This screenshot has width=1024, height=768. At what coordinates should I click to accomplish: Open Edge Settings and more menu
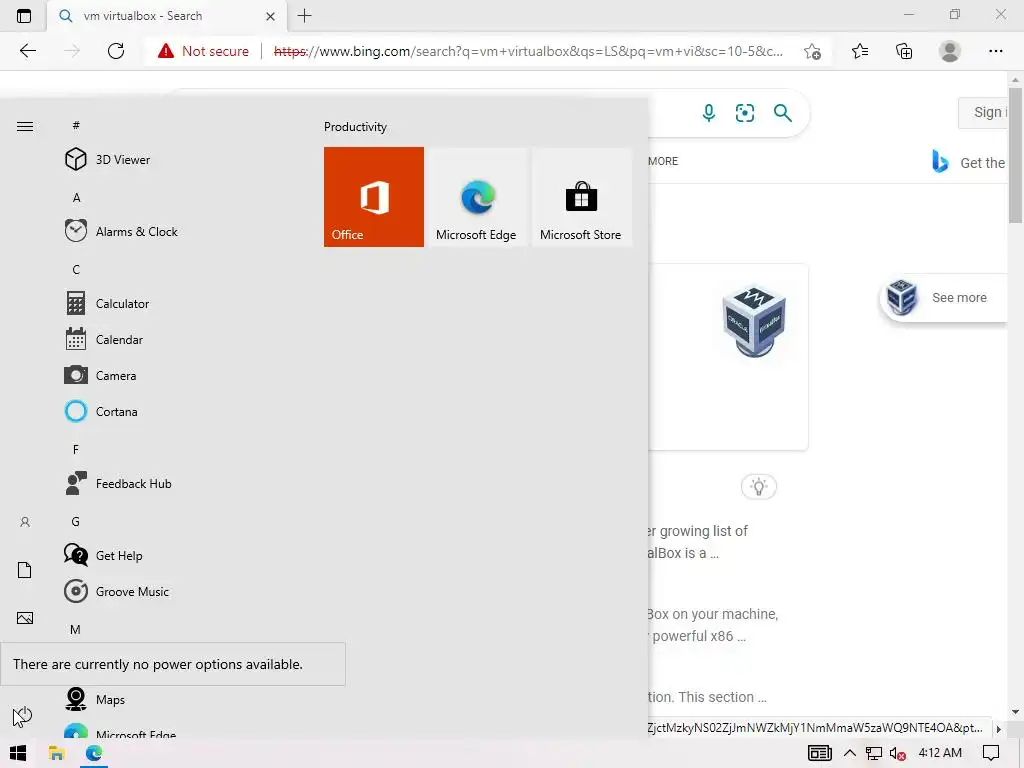tap(995, 51)
